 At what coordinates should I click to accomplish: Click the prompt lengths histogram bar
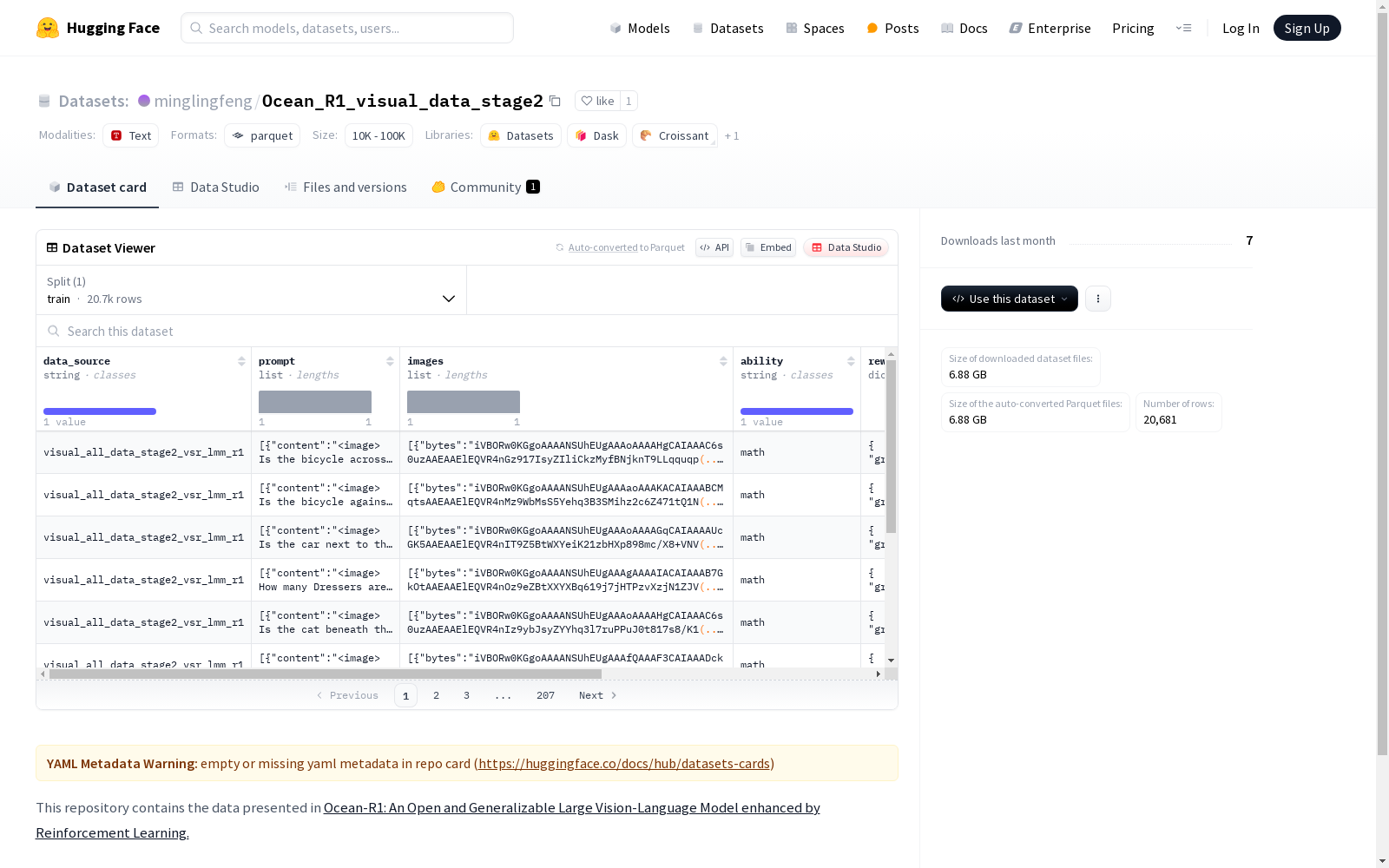point(315,402)
